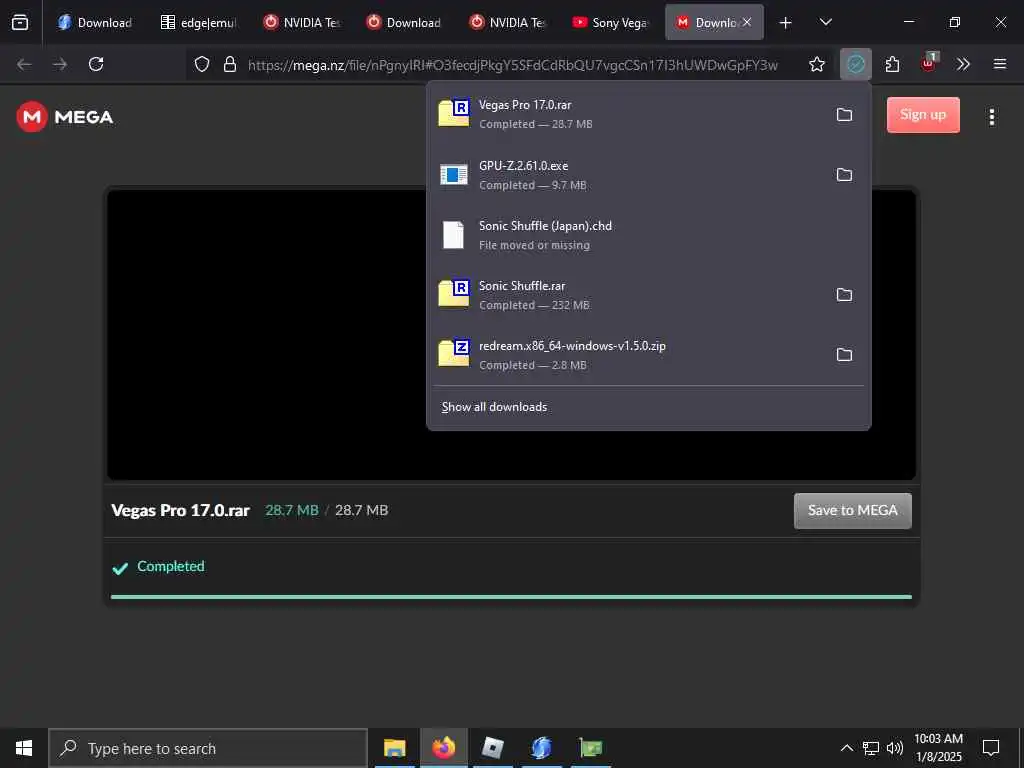Show Sonic Shuffle.rar in folder
Screen dimensions: 1024x768
844,295
